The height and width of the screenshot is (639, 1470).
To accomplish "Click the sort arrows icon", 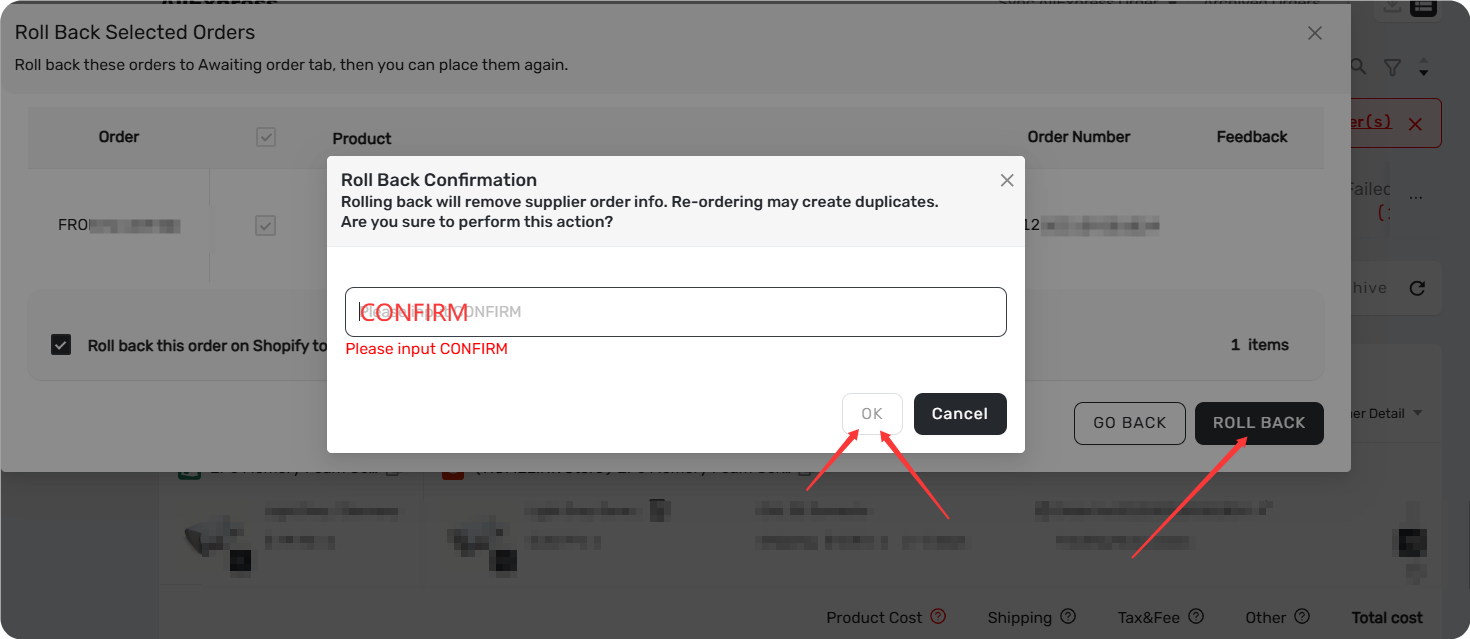I will (x=1424, y=68).
